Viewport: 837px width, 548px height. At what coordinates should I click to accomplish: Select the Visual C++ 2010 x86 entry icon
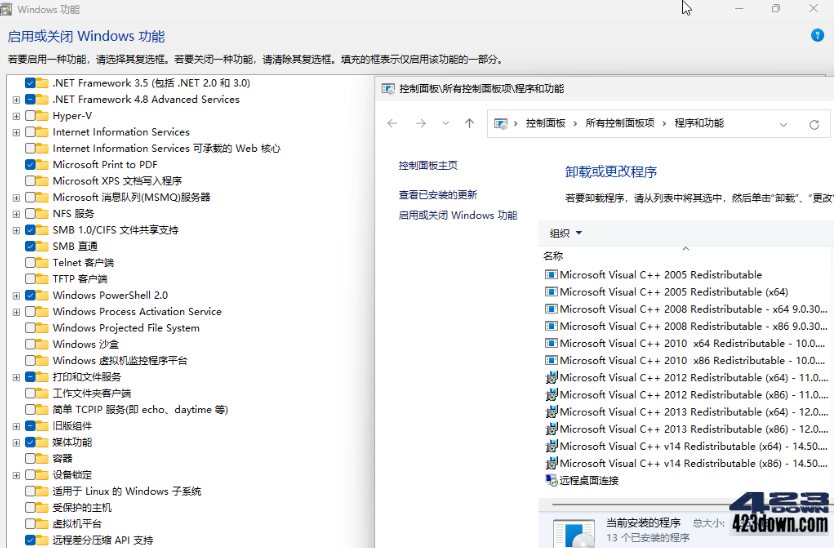tap(551, 360)
